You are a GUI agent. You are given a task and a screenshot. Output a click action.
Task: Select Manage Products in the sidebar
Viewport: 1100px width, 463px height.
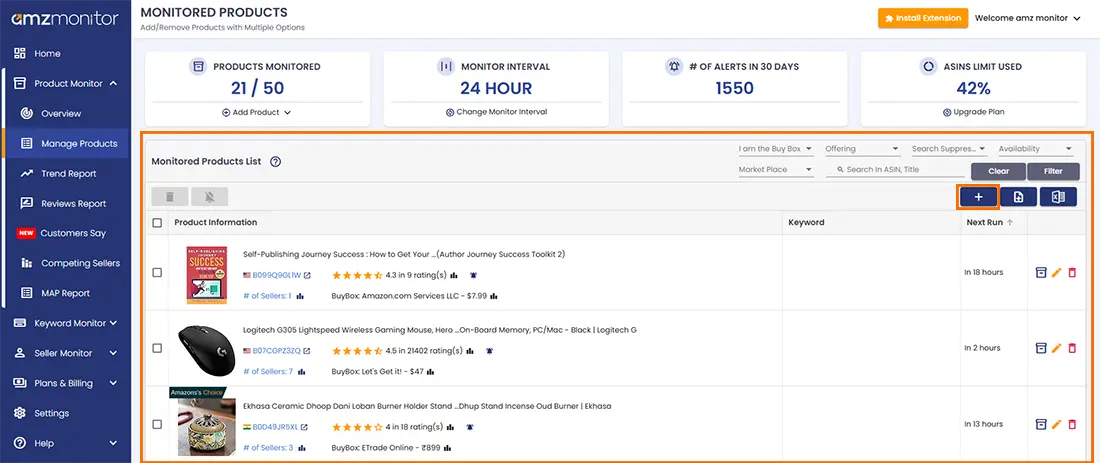click(67, 143)
